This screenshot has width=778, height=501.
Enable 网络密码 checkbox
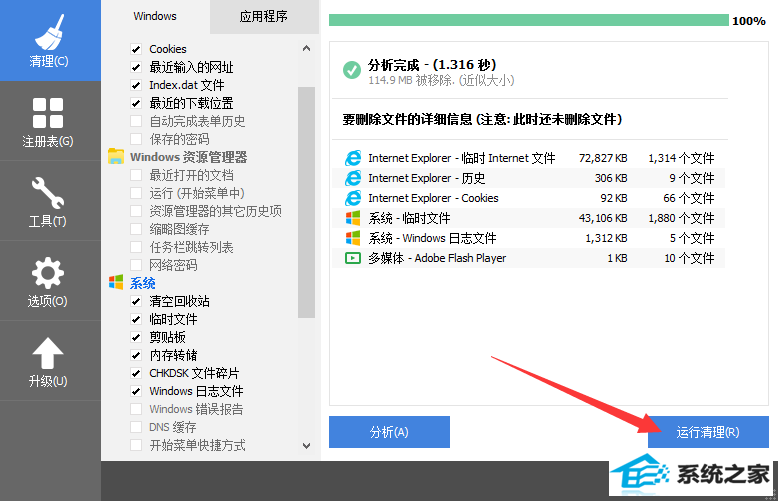(136, 265)
